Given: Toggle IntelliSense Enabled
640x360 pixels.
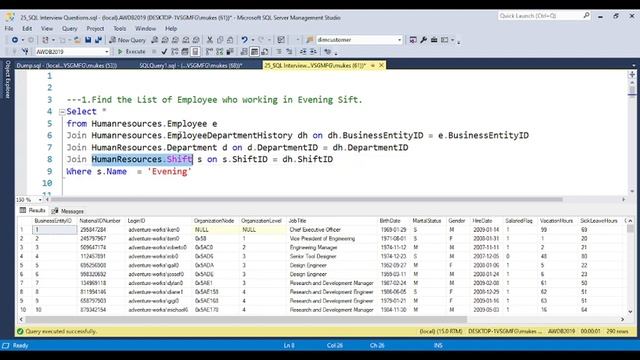Looking at the screenshot, I should tap(195, 52).
